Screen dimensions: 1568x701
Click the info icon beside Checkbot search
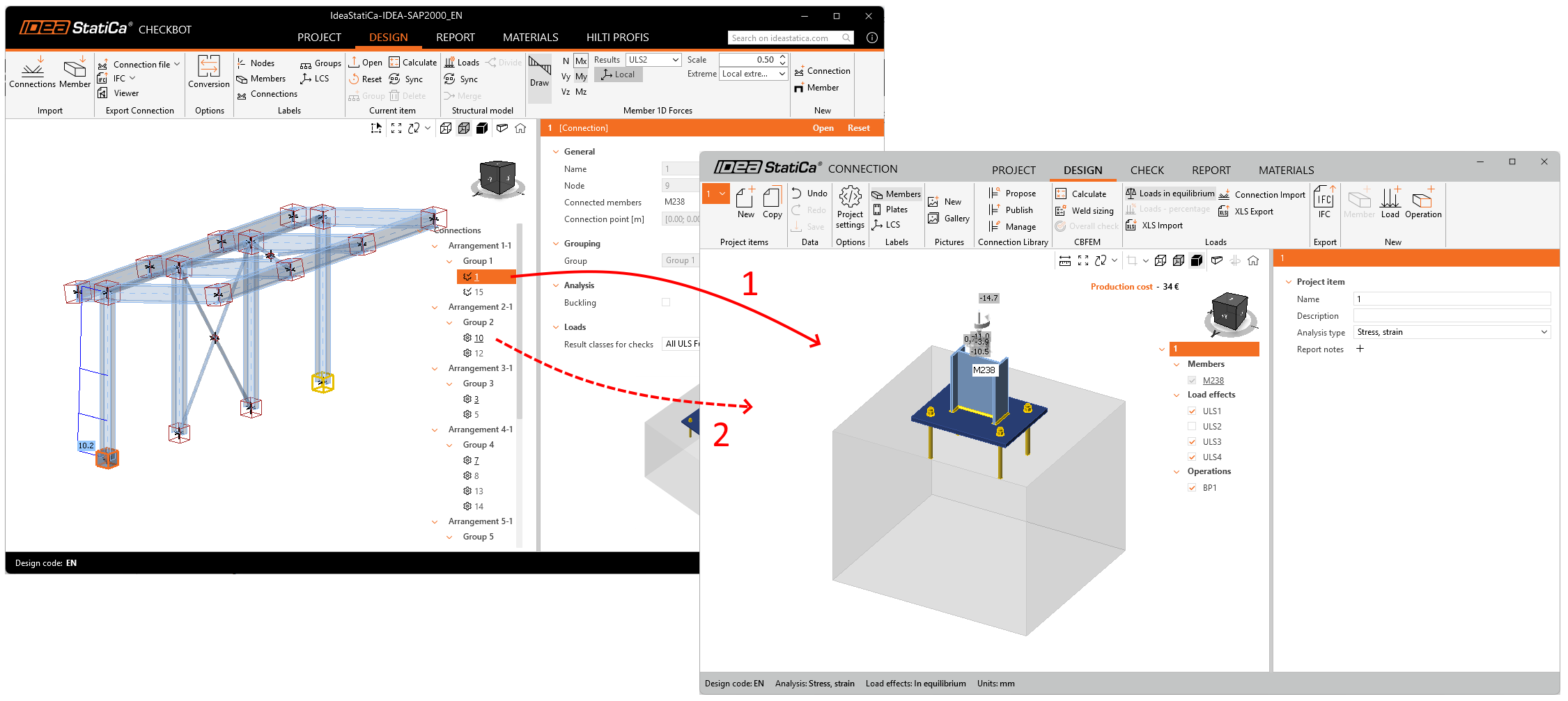(872, 38)
